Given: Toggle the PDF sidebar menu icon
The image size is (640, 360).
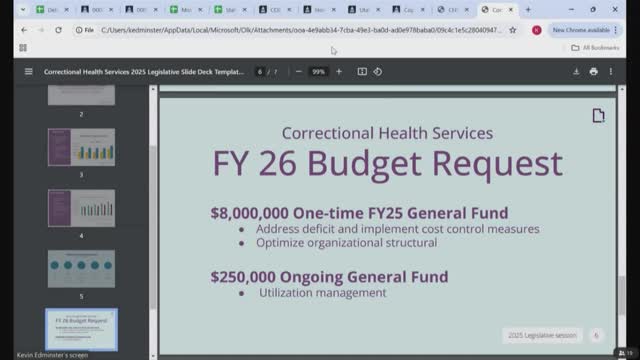Looking at the screenshot, I should click(x=29, y=72).
